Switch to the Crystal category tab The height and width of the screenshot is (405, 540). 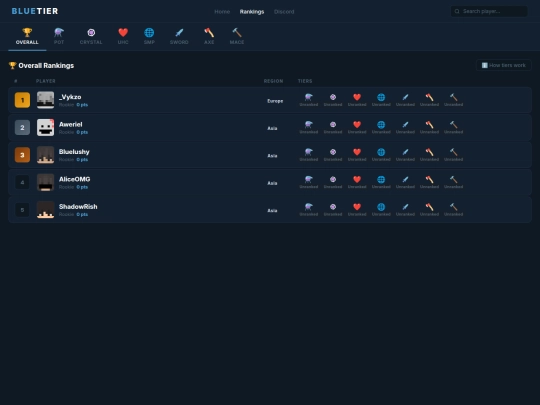point(91,37)
